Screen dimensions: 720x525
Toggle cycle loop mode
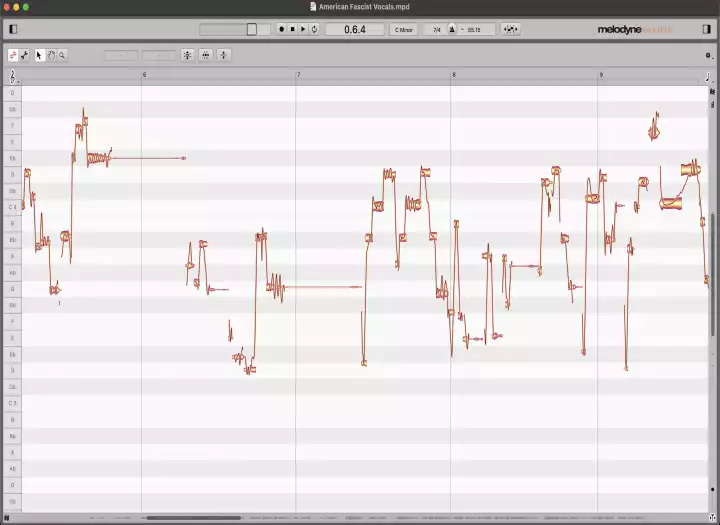(x=315, y=29)
